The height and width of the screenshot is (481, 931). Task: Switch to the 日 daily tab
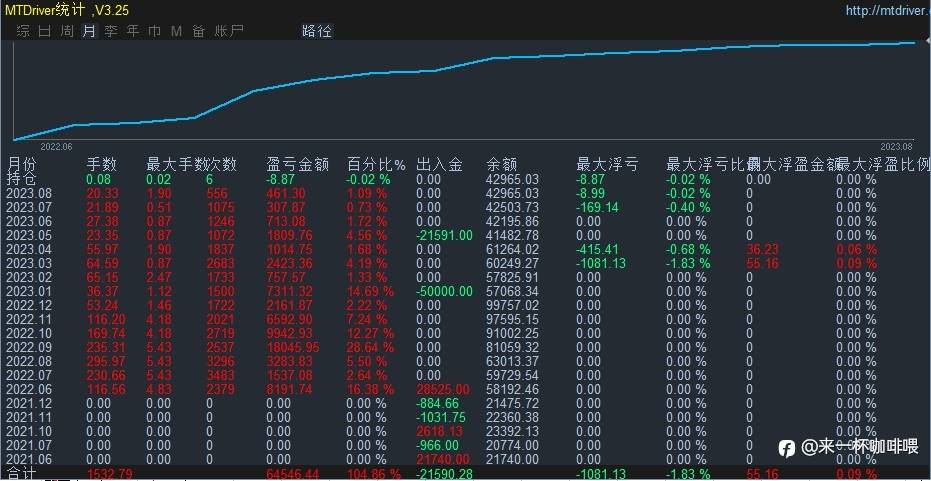tap(45, 31)
